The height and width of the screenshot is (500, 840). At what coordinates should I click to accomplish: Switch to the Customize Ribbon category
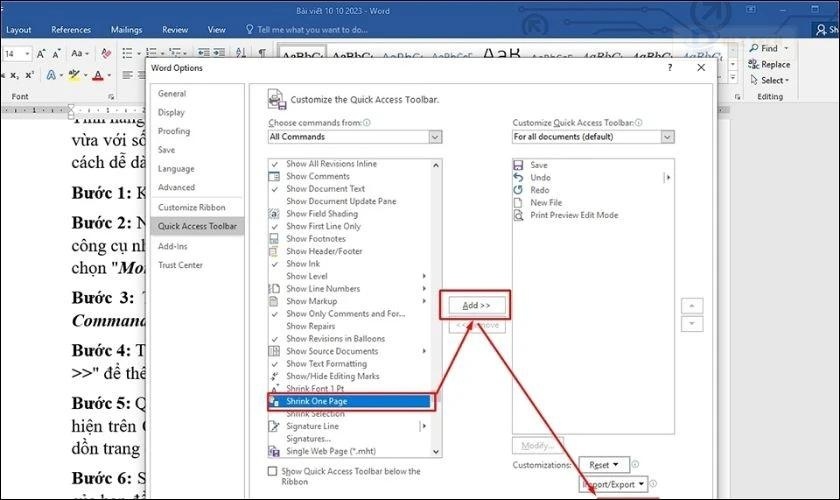pyautogui.click(x=190, y=207)
